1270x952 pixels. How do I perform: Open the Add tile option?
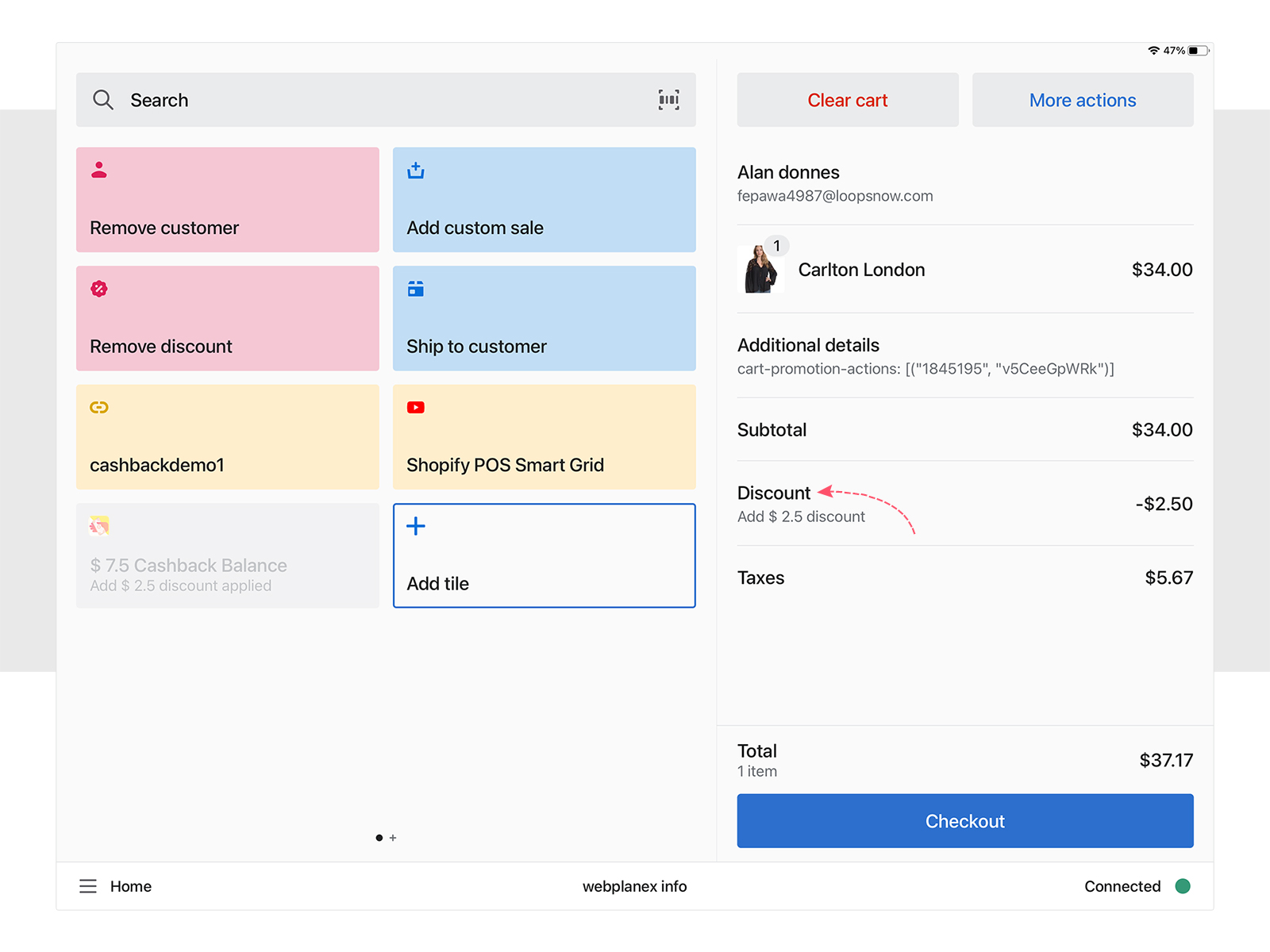coord(544,555)
